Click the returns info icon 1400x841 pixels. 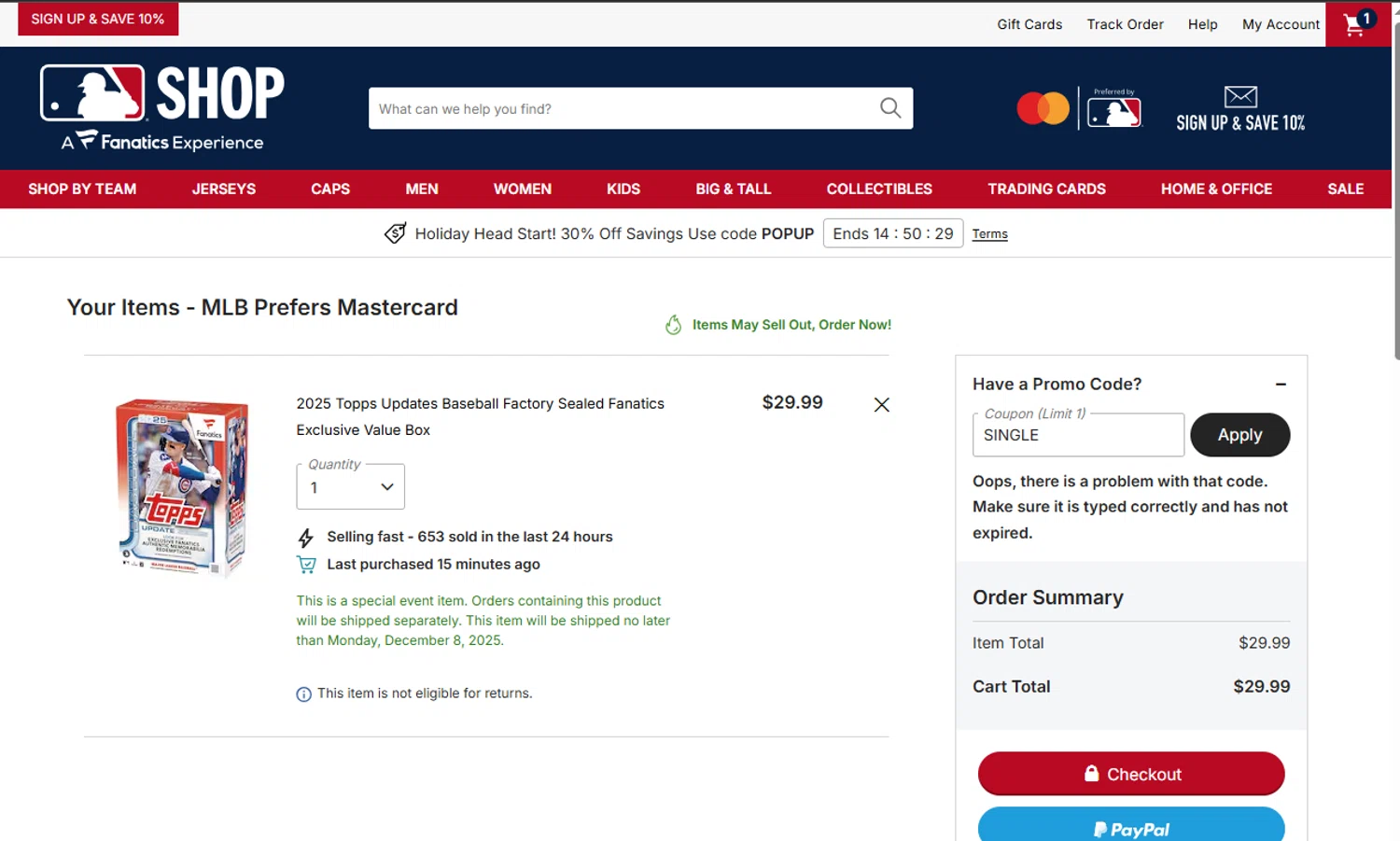pyautogui.click(x=303, y=694)
